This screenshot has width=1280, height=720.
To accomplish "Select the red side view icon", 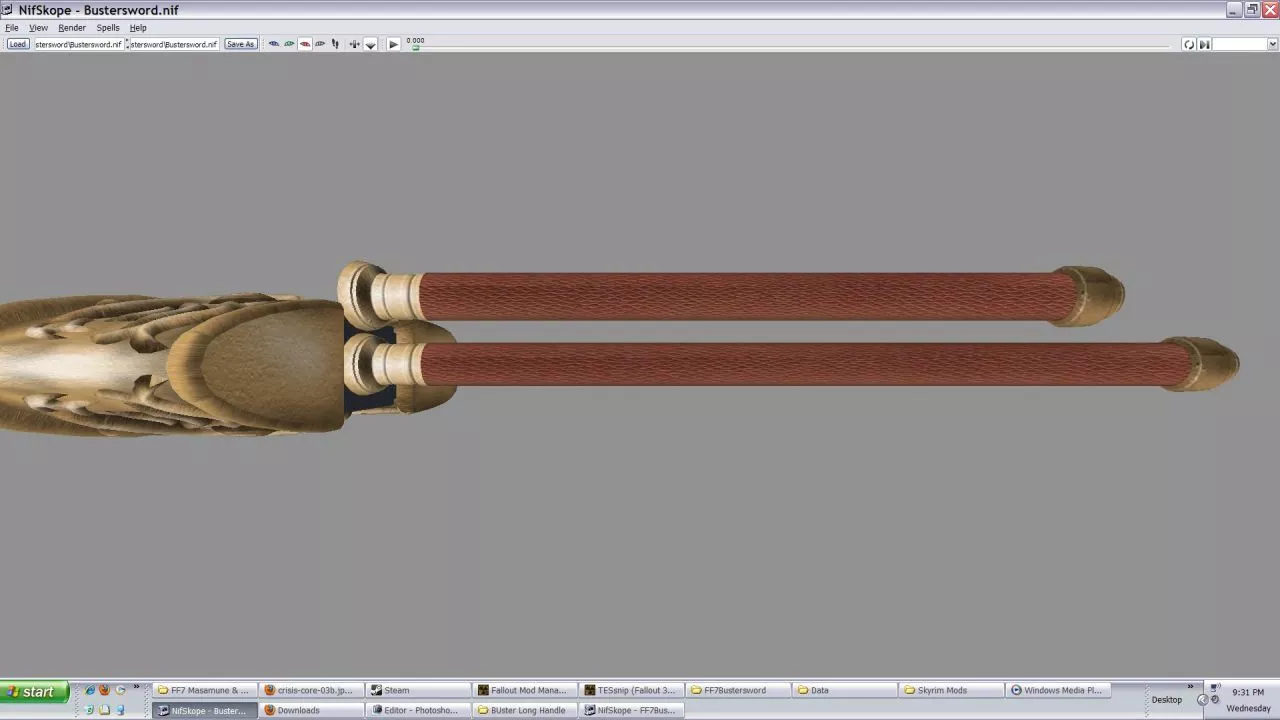I will [305, 44].
